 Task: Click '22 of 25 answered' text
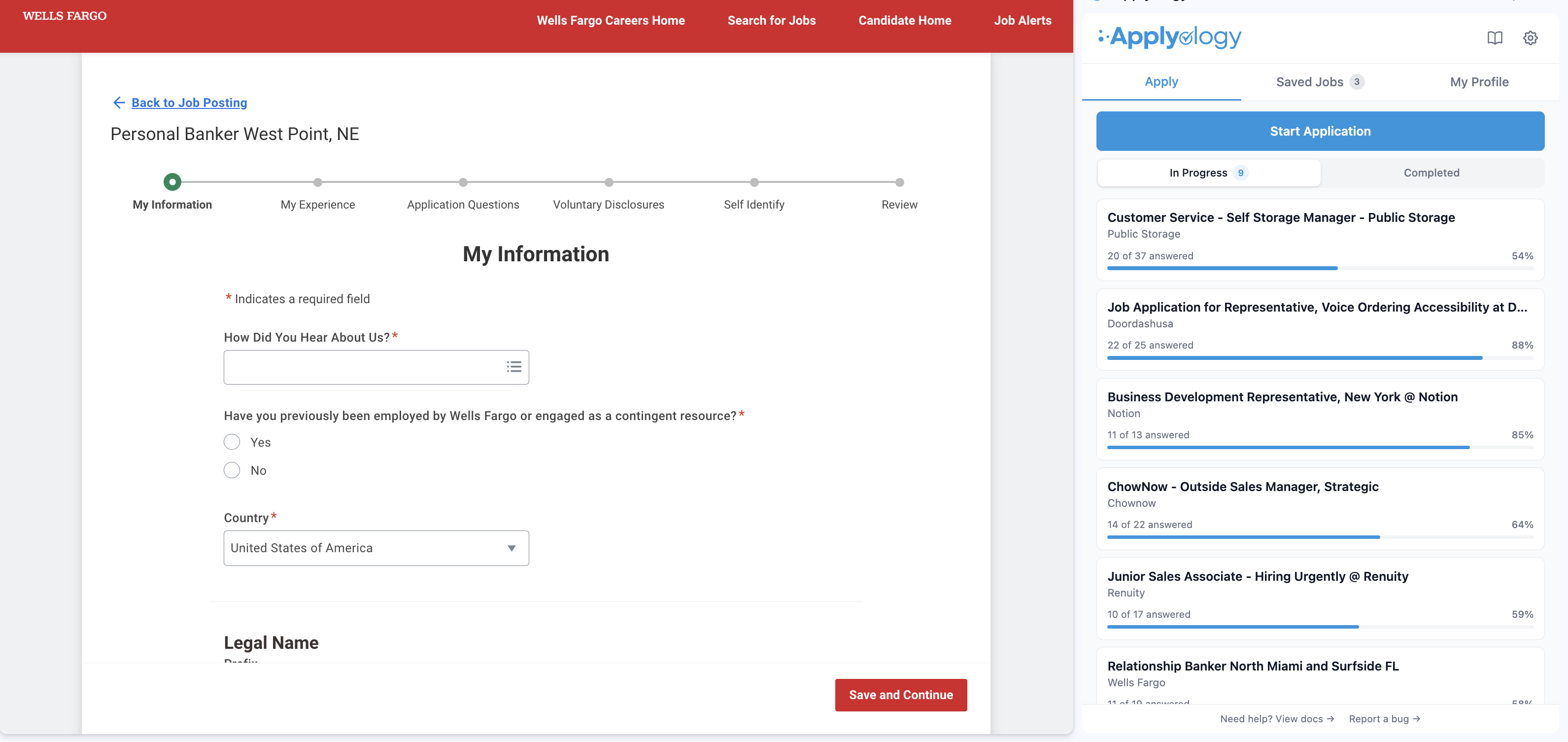pyautogui.click(x=1150, y=346)
